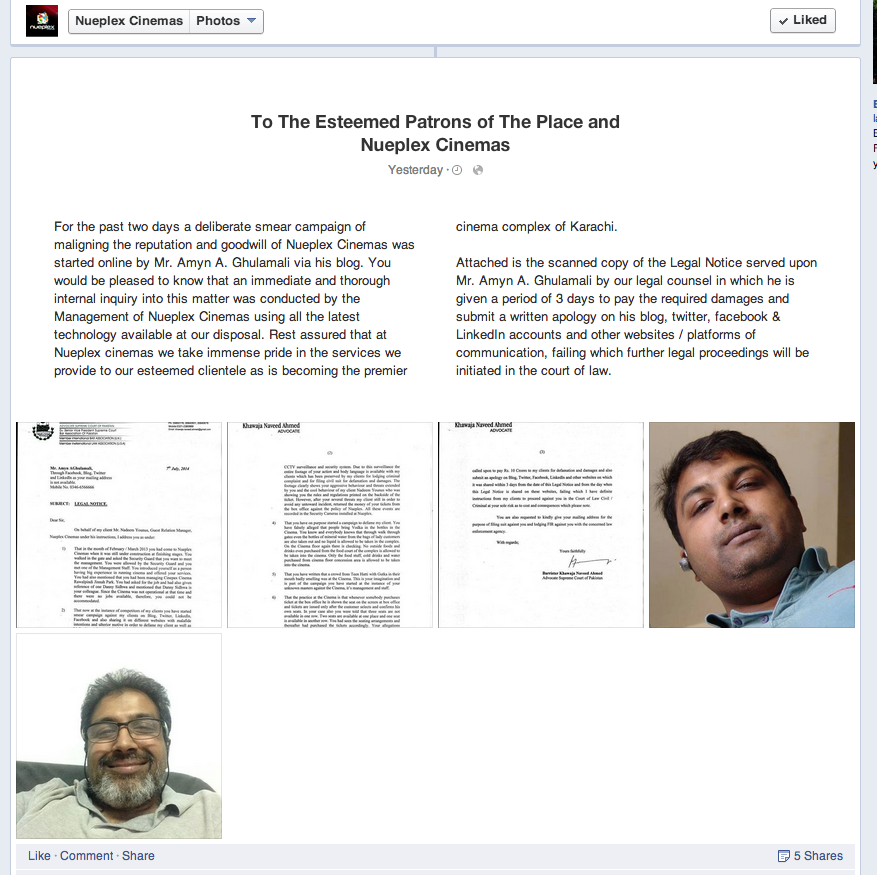This screenshot has width=877, height=875.
Task: Open the second legal notice page thumbnail
Action: [x=330, y=525]
